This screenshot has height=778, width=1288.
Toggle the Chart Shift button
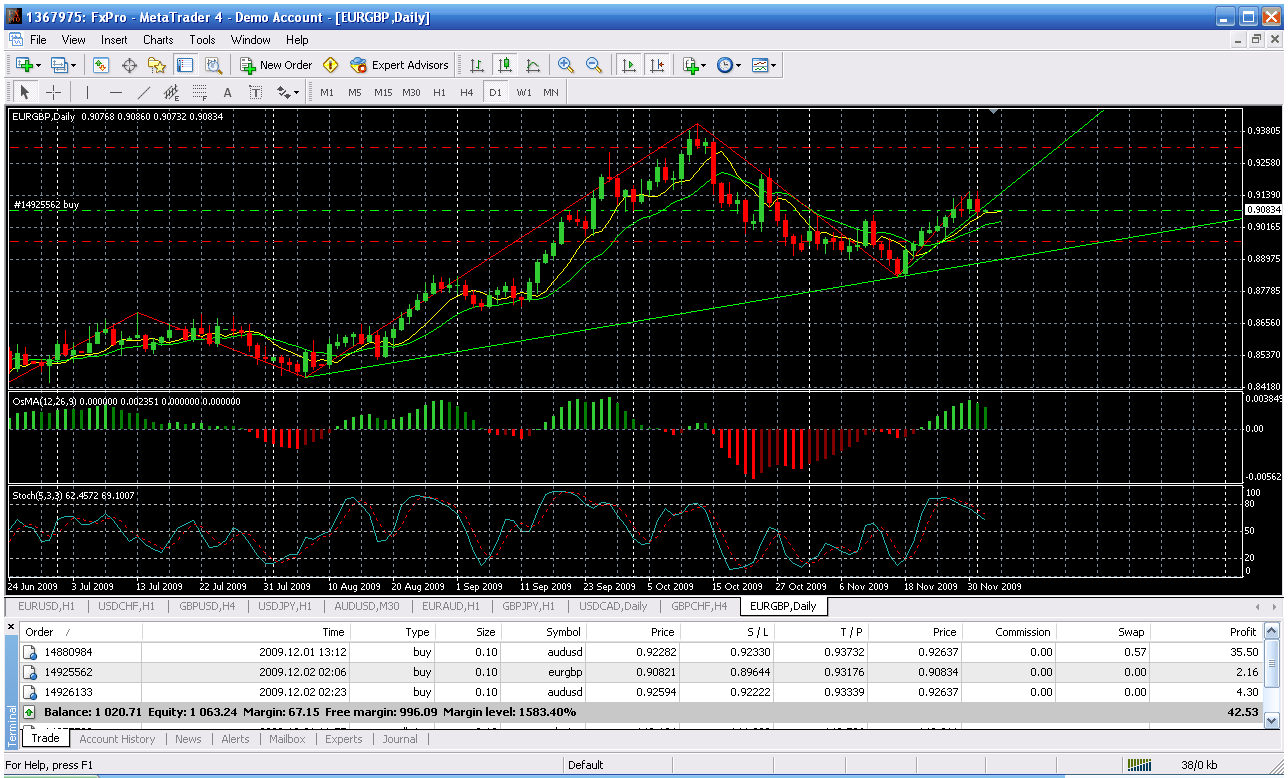click(656, 65)
